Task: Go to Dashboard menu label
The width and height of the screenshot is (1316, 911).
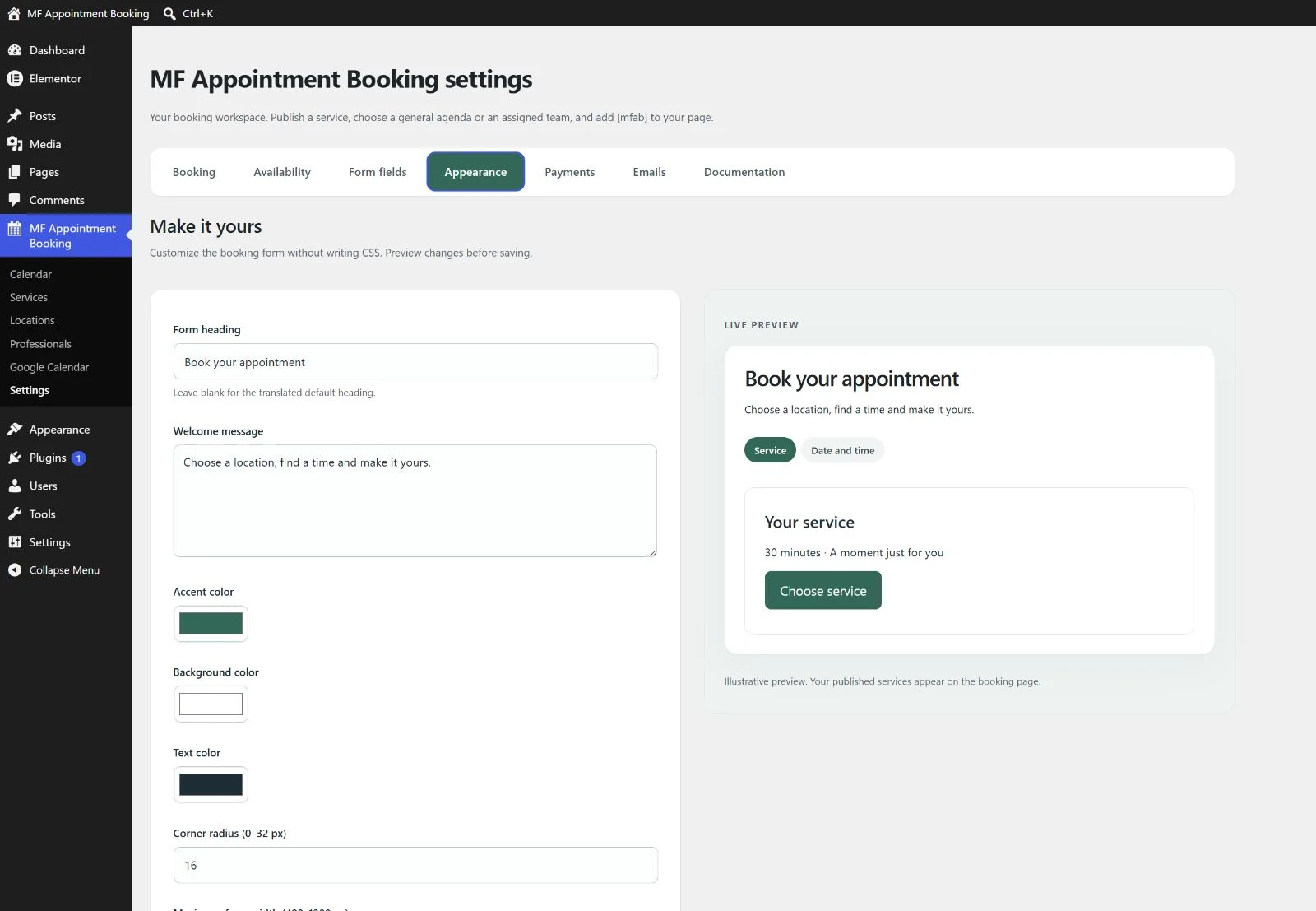Action: [57, 50]
